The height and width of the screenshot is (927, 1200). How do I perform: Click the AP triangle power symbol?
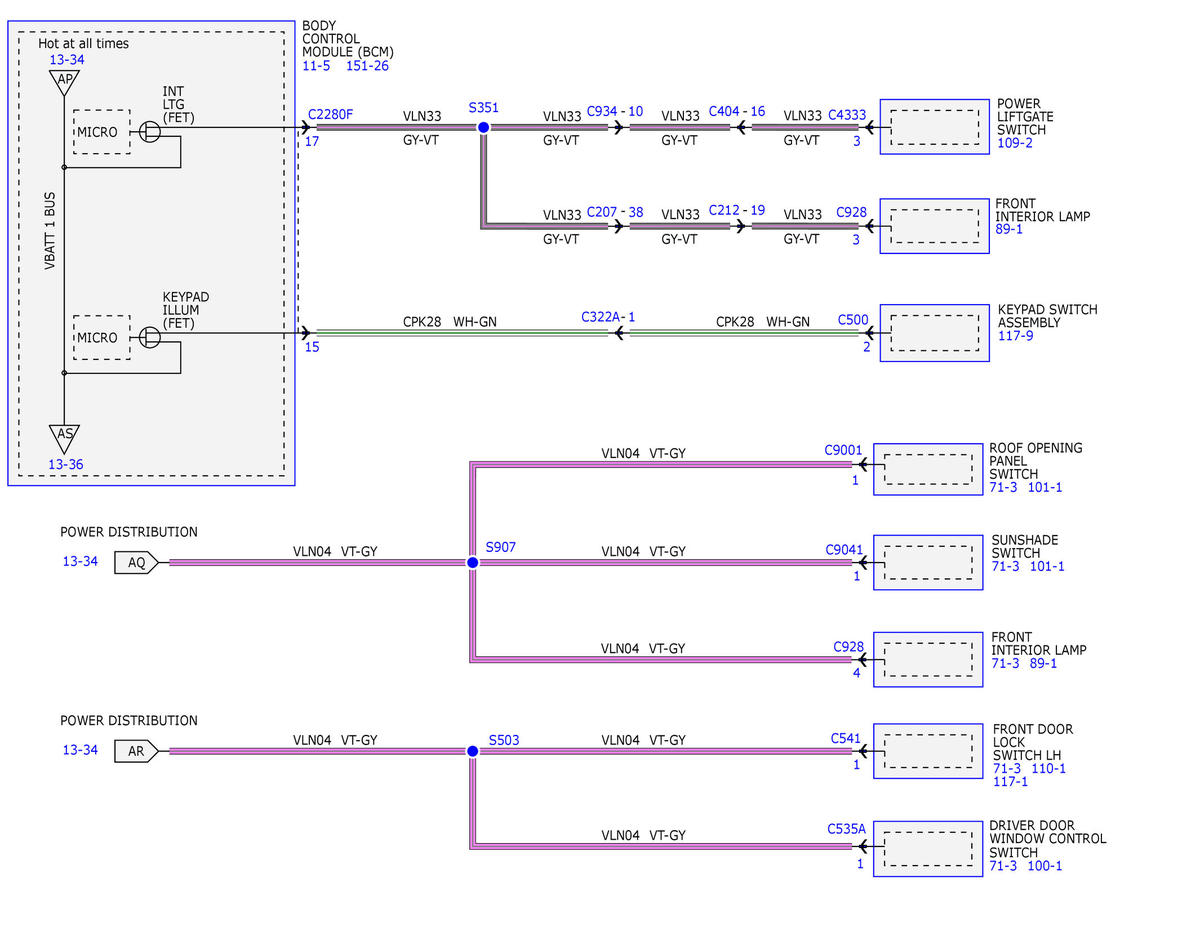coord(63,82)
